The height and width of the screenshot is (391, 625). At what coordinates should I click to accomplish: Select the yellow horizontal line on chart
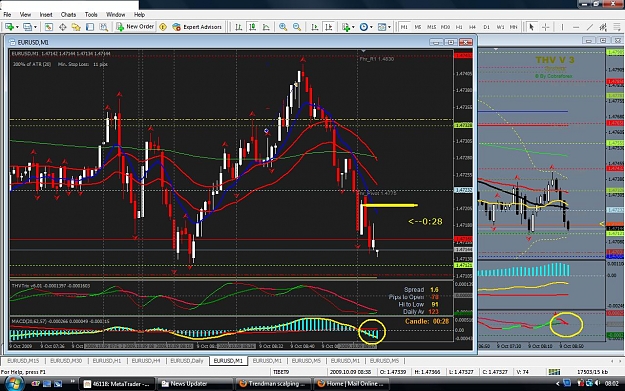coord(390,206)
